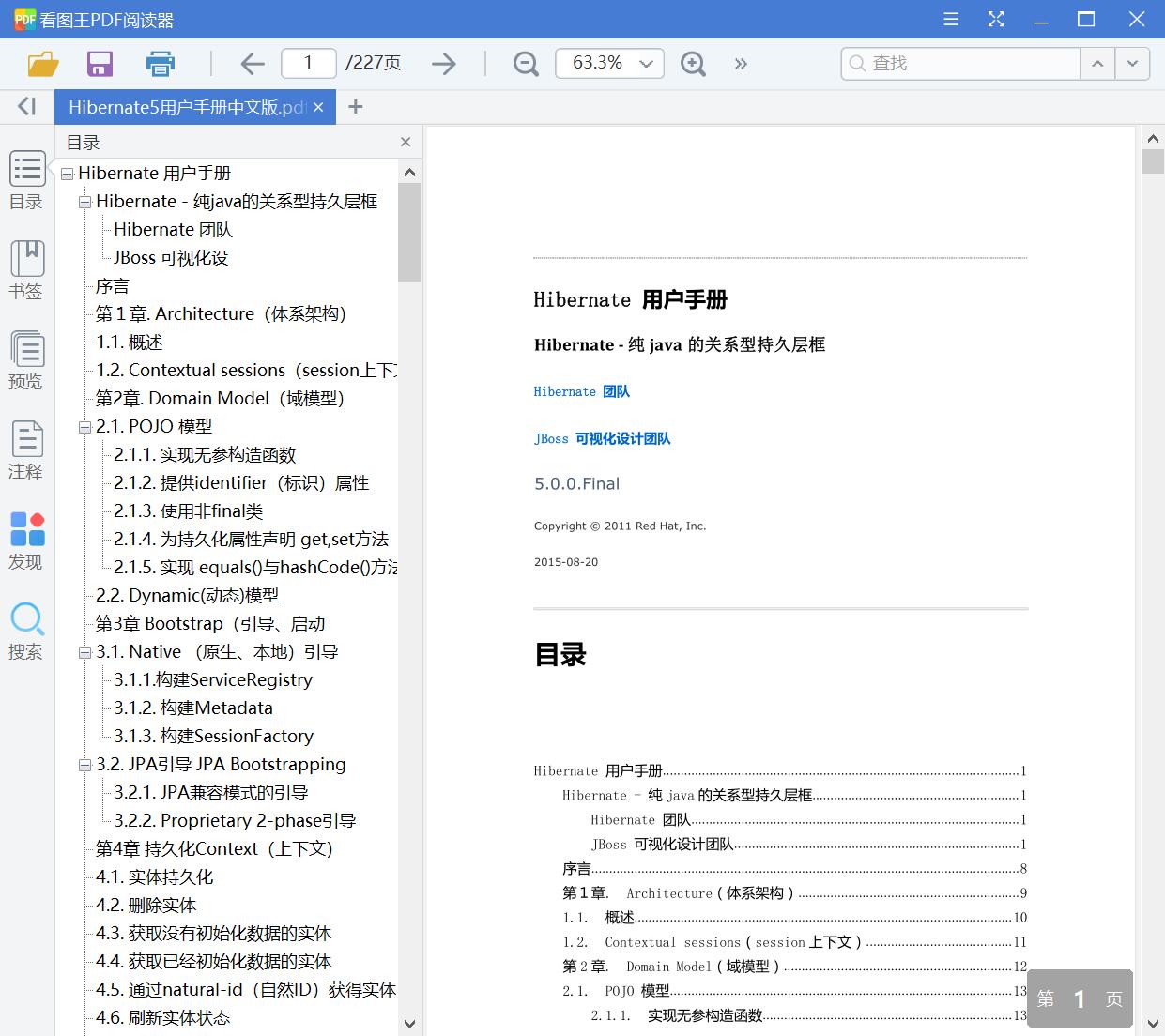The image size is (1165, 1036).
Task: Collapse the 2.1. POJO 模型 node
Action: click(x=84, y=427)
